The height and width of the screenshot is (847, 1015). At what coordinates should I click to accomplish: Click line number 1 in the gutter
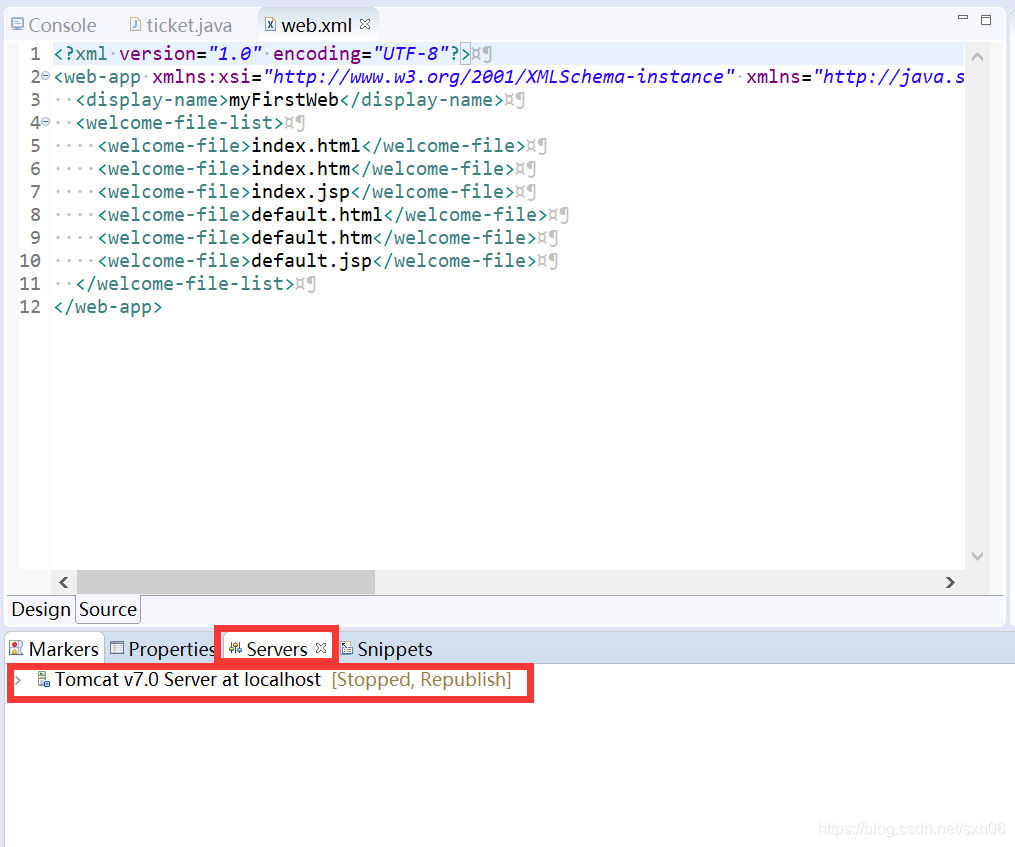(35, 53)
